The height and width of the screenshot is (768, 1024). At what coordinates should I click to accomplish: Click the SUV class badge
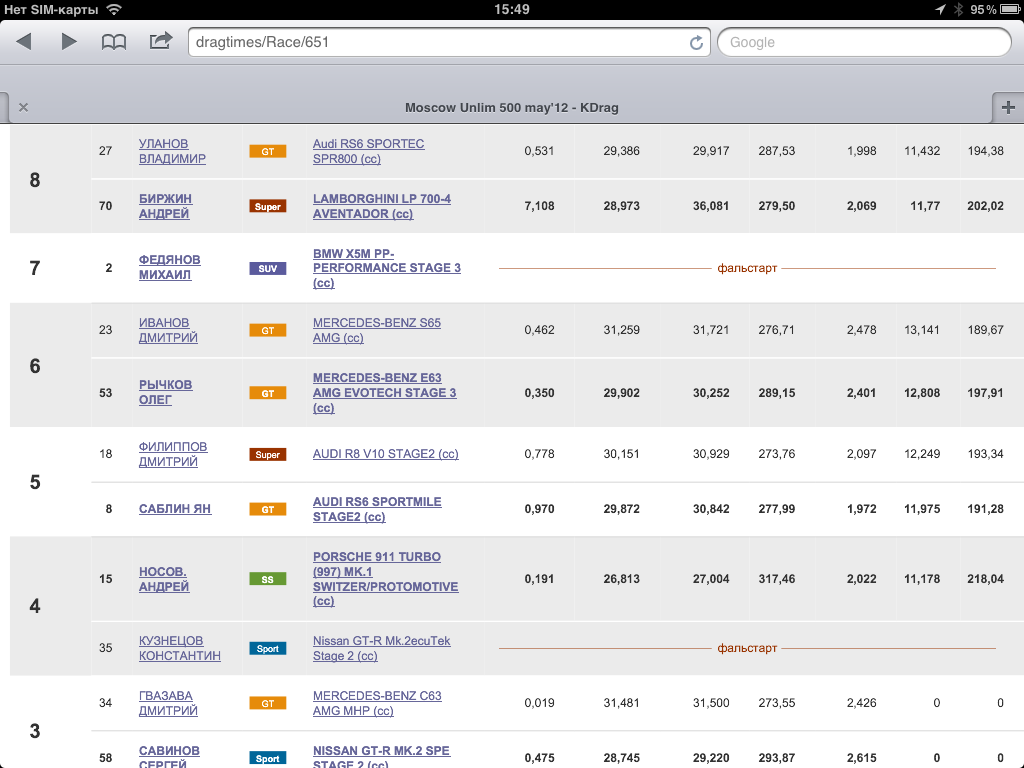[268, 268]
